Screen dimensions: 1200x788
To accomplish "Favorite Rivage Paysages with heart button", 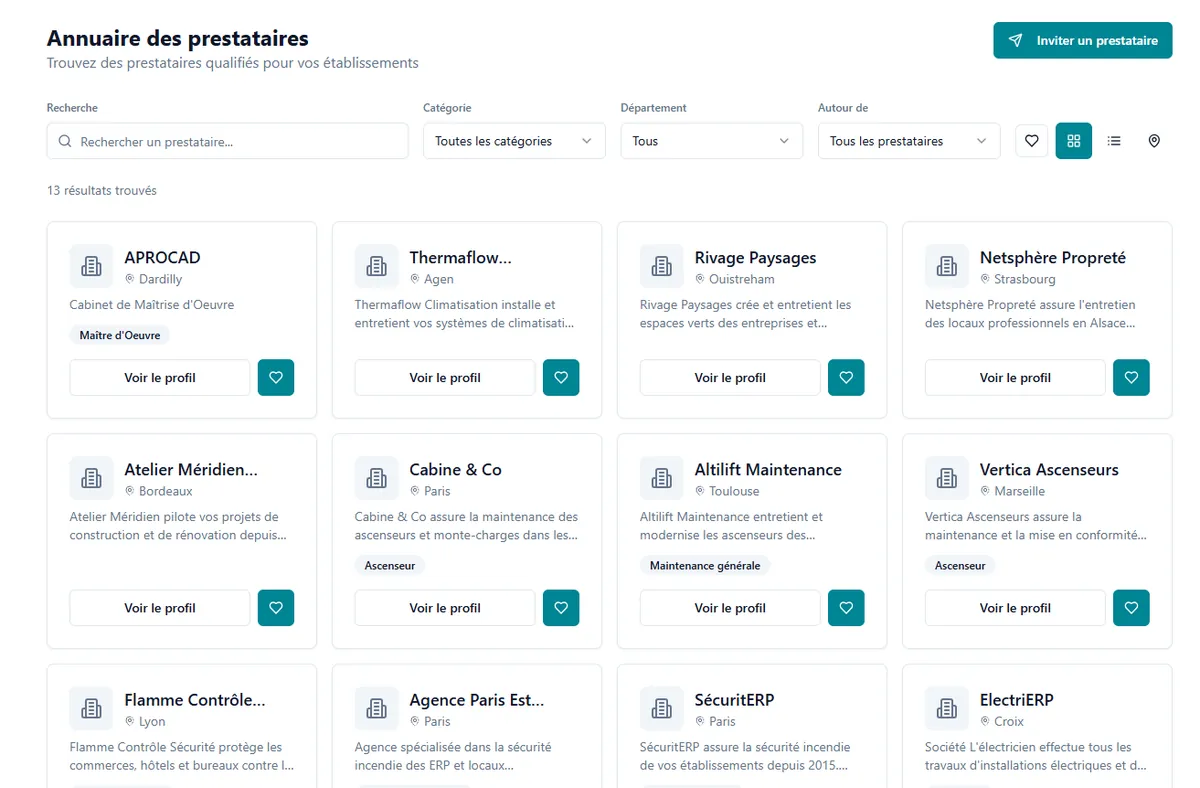I will click(846, 378).
